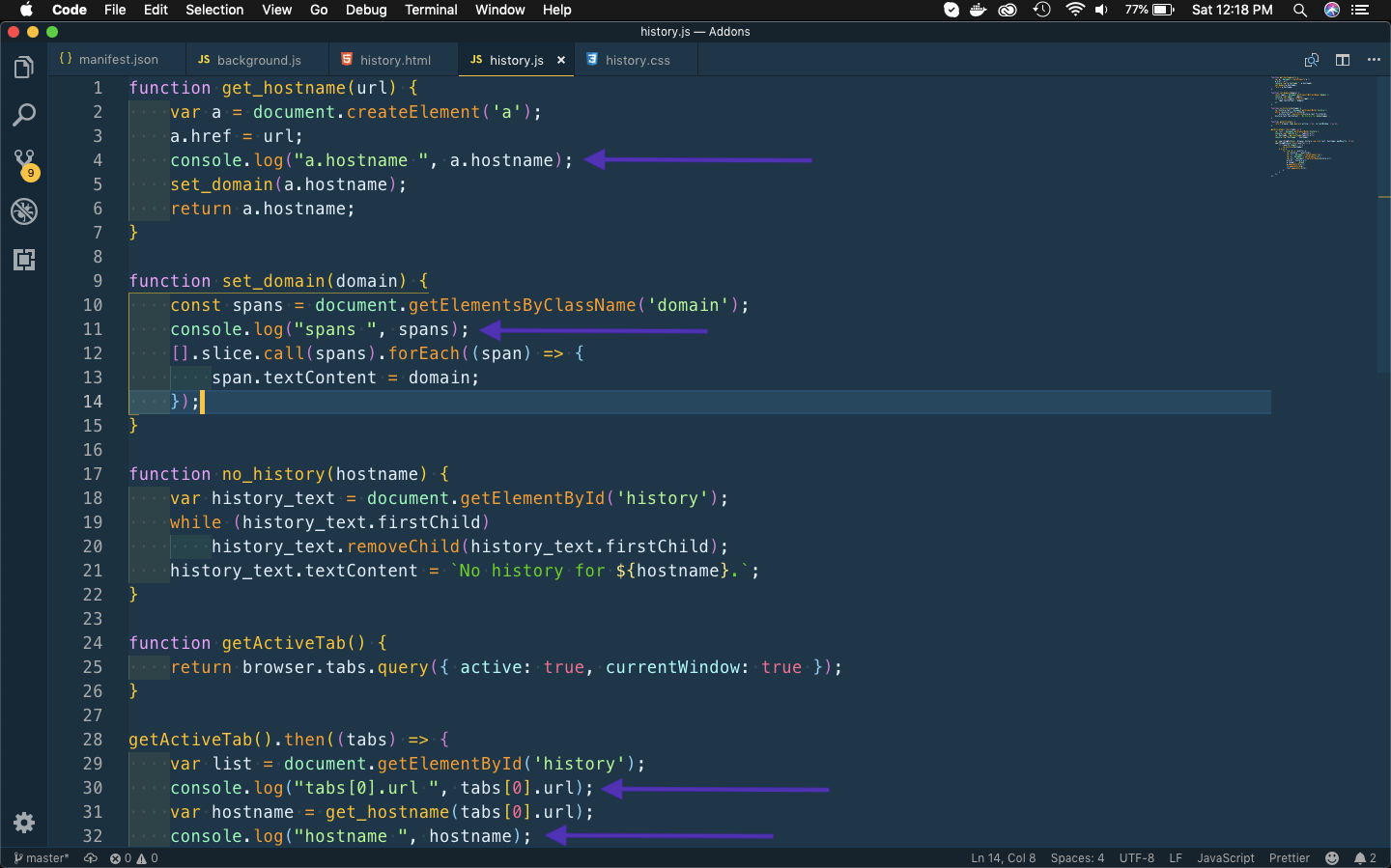Click Ln 14, Col 8 in status bar

[1003, 858]
